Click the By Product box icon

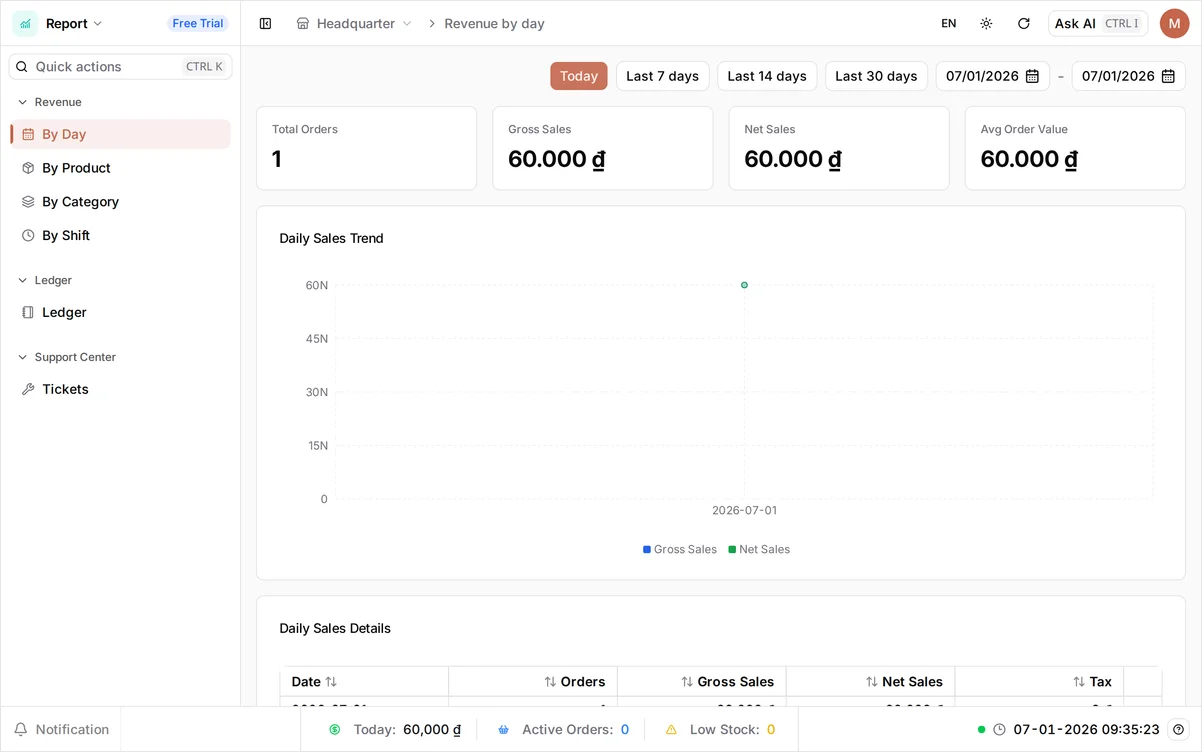point(28,168)
